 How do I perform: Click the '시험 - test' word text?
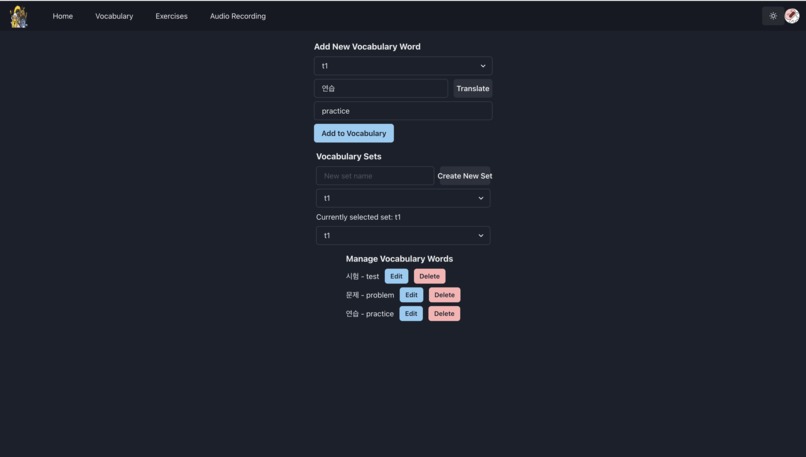362,277
